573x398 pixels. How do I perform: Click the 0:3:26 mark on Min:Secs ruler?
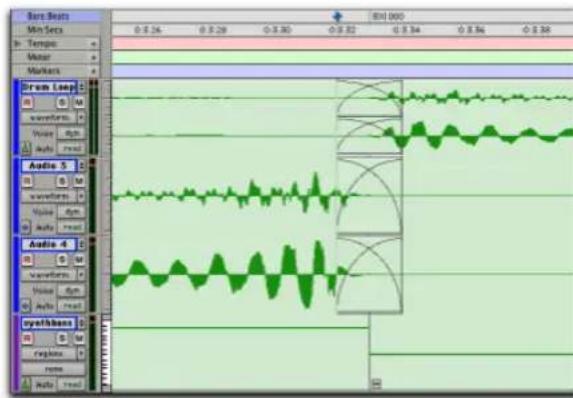[147, 30]
